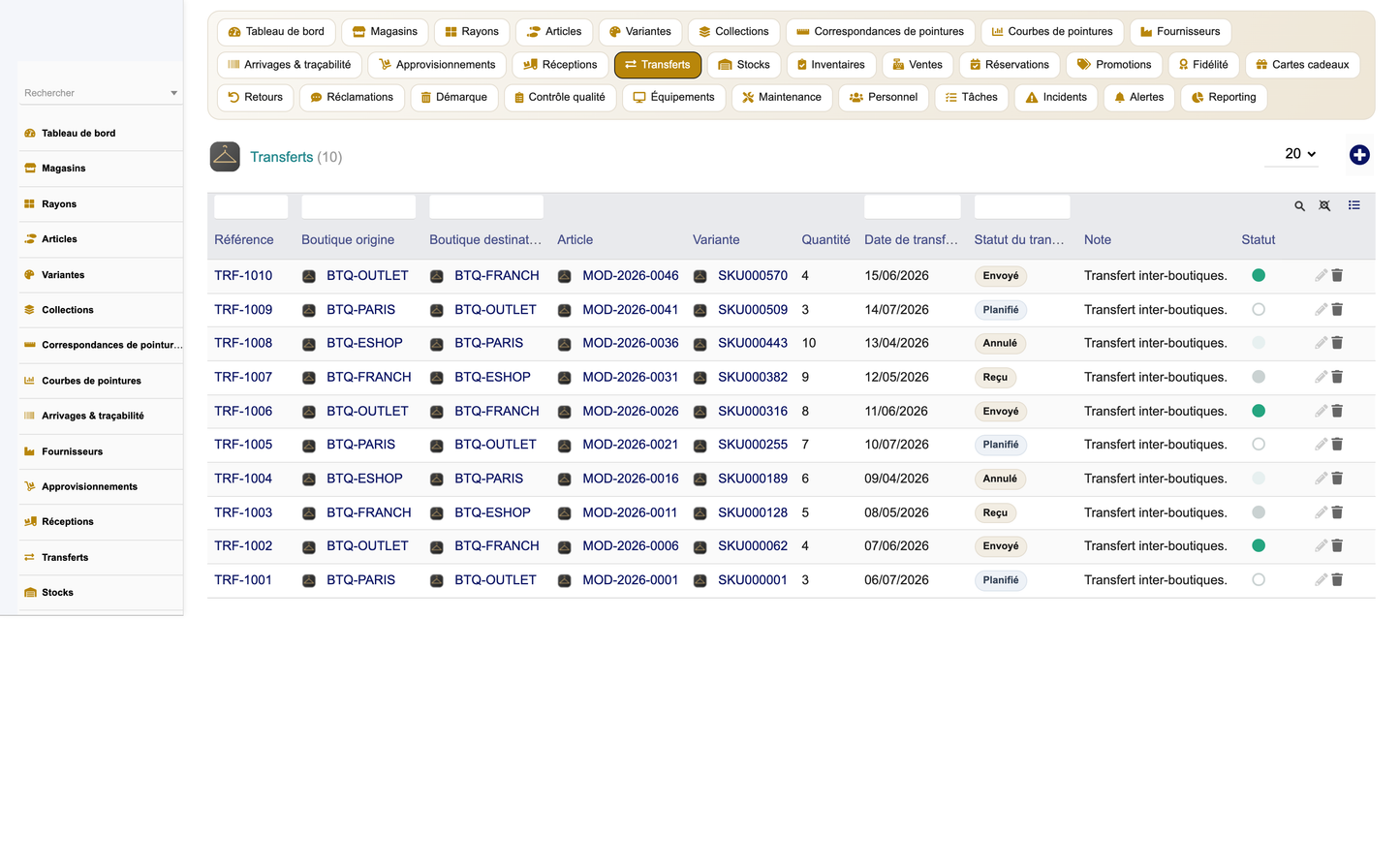
Task: Switch to the Stocks tab
Action: [x=744, y=65]
